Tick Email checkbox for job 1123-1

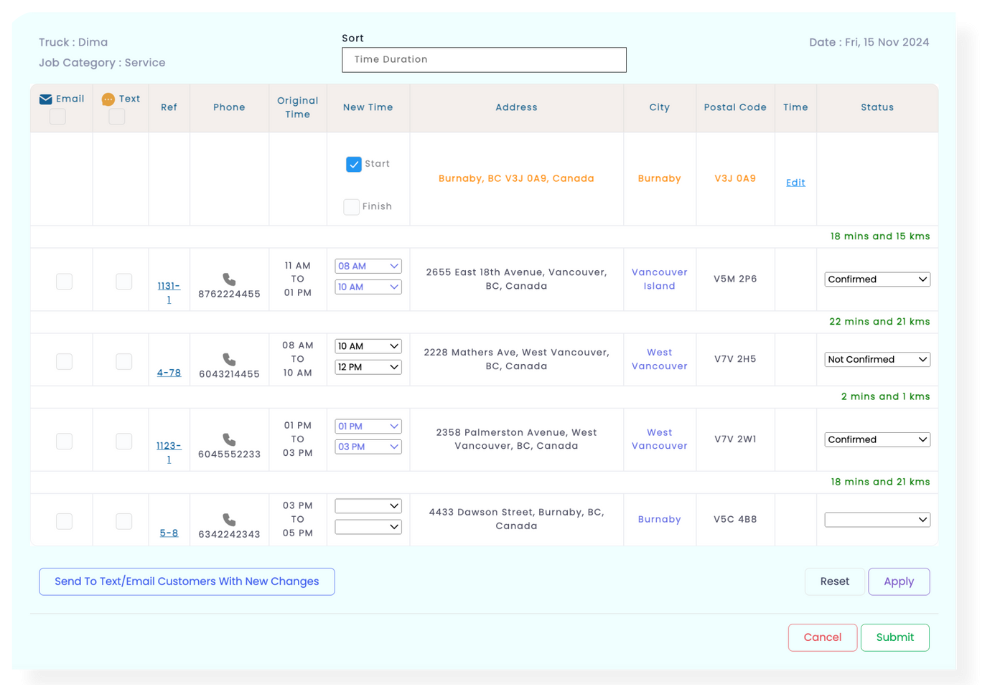click(x=64, y=441)
